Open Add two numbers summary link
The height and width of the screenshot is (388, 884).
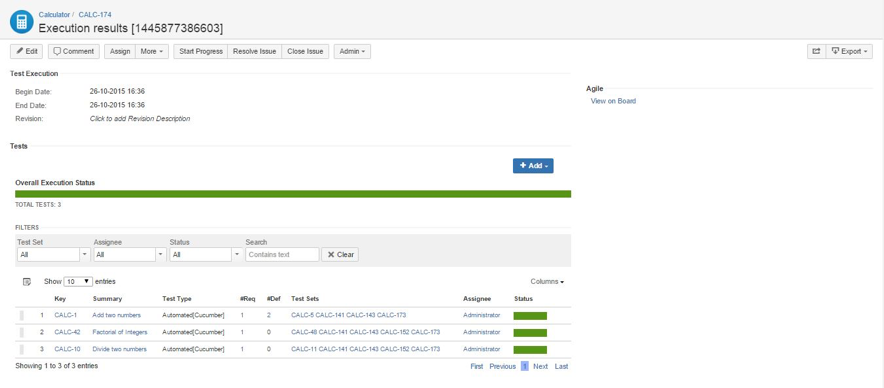117,315
